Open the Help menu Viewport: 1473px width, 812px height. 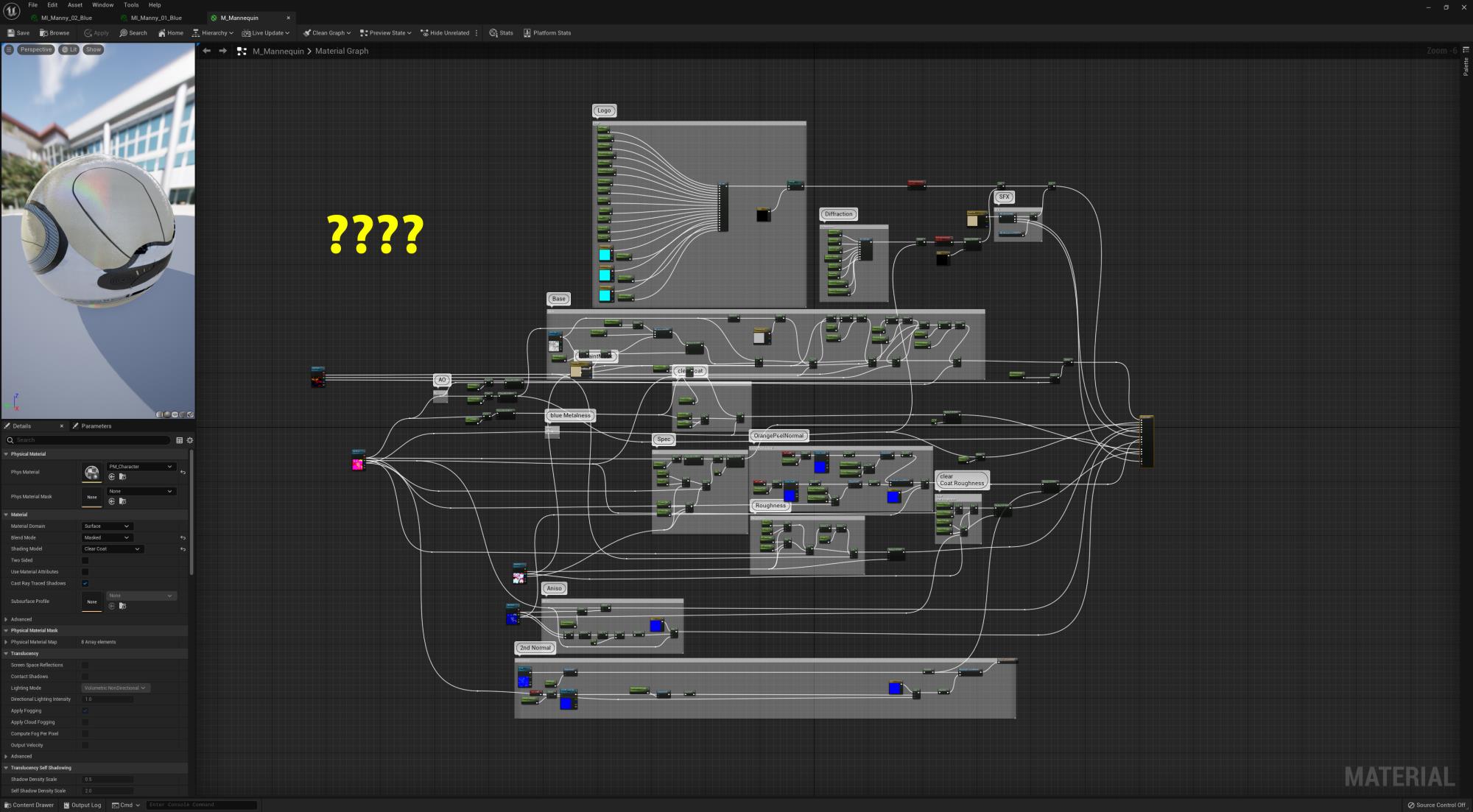155,5
